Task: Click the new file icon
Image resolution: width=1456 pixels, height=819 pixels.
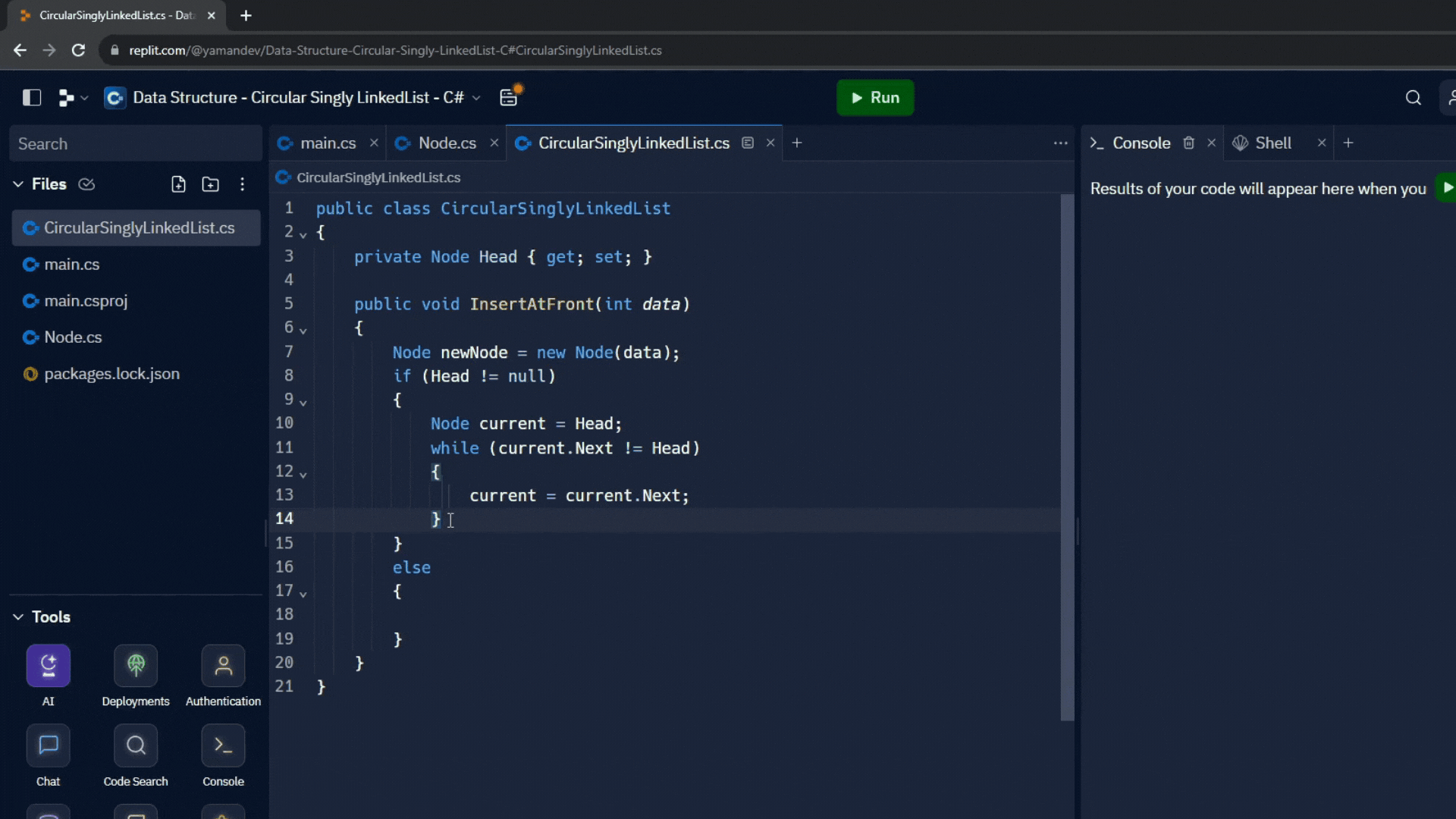Action: (178, 184)
